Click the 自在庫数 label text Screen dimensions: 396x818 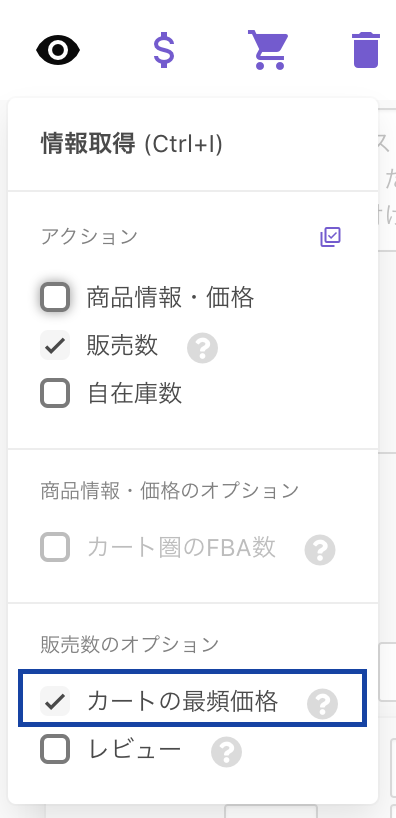[135, 393]
